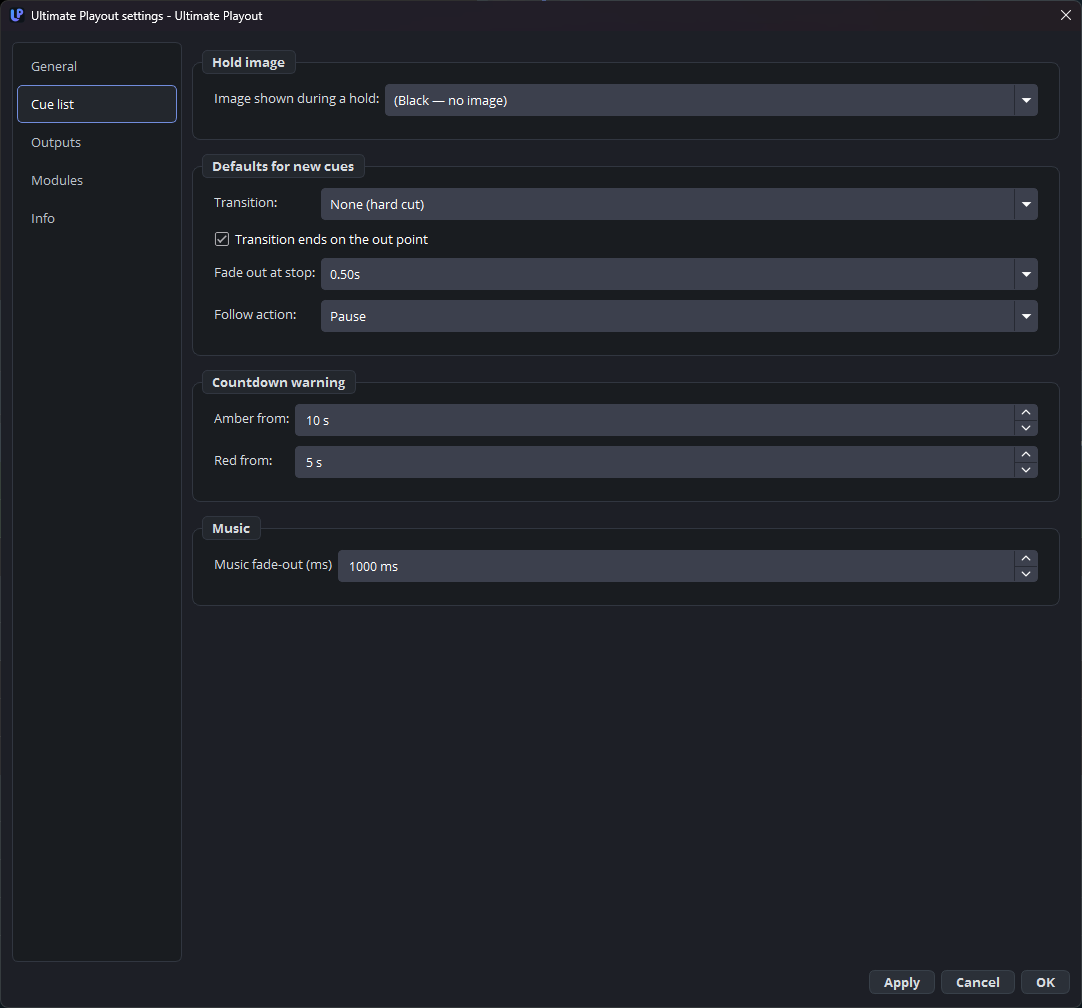Screen dimensions: 1082x1008
Task: Increase the Music fade-out value
Action: click(1026, 558)
